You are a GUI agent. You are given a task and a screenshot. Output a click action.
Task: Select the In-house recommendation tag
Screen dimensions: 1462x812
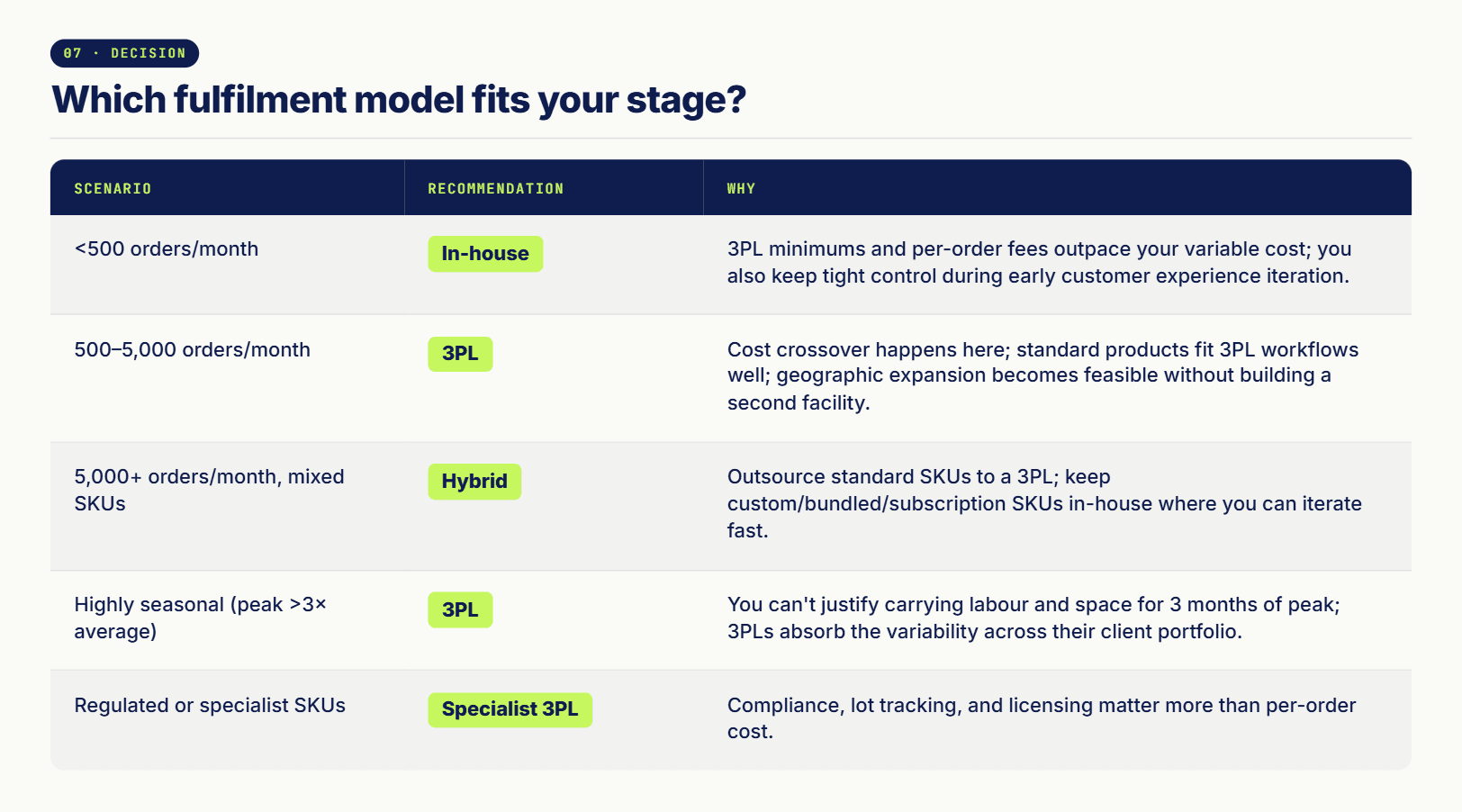tap(485, 254)
